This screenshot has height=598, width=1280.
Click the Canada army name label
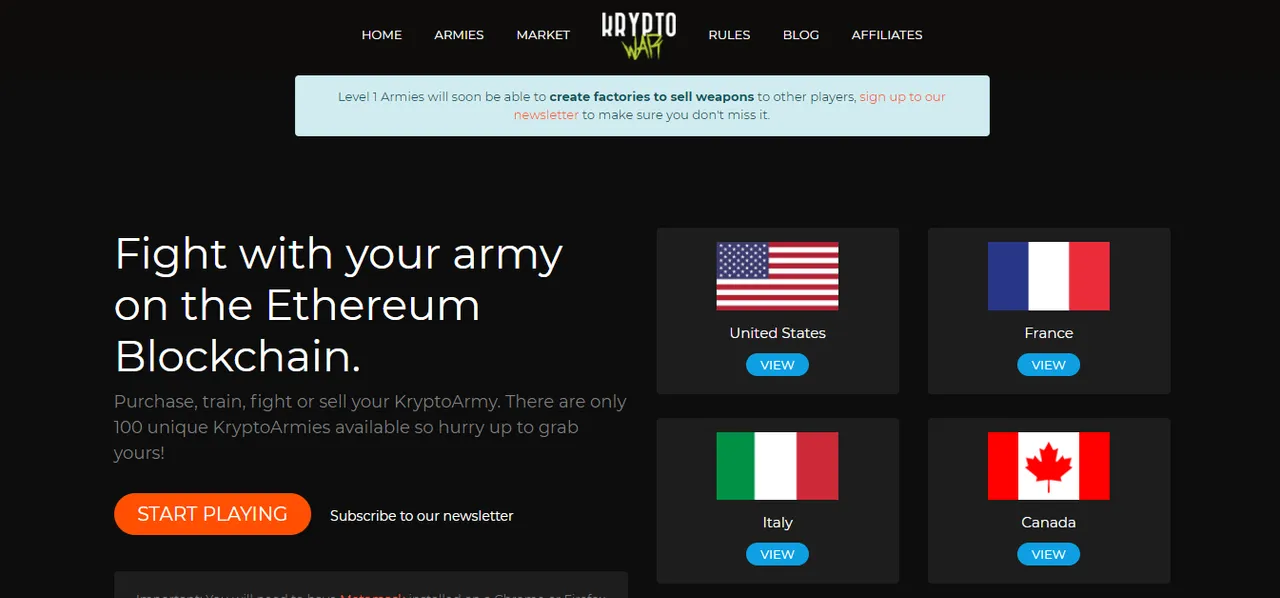1048,522
